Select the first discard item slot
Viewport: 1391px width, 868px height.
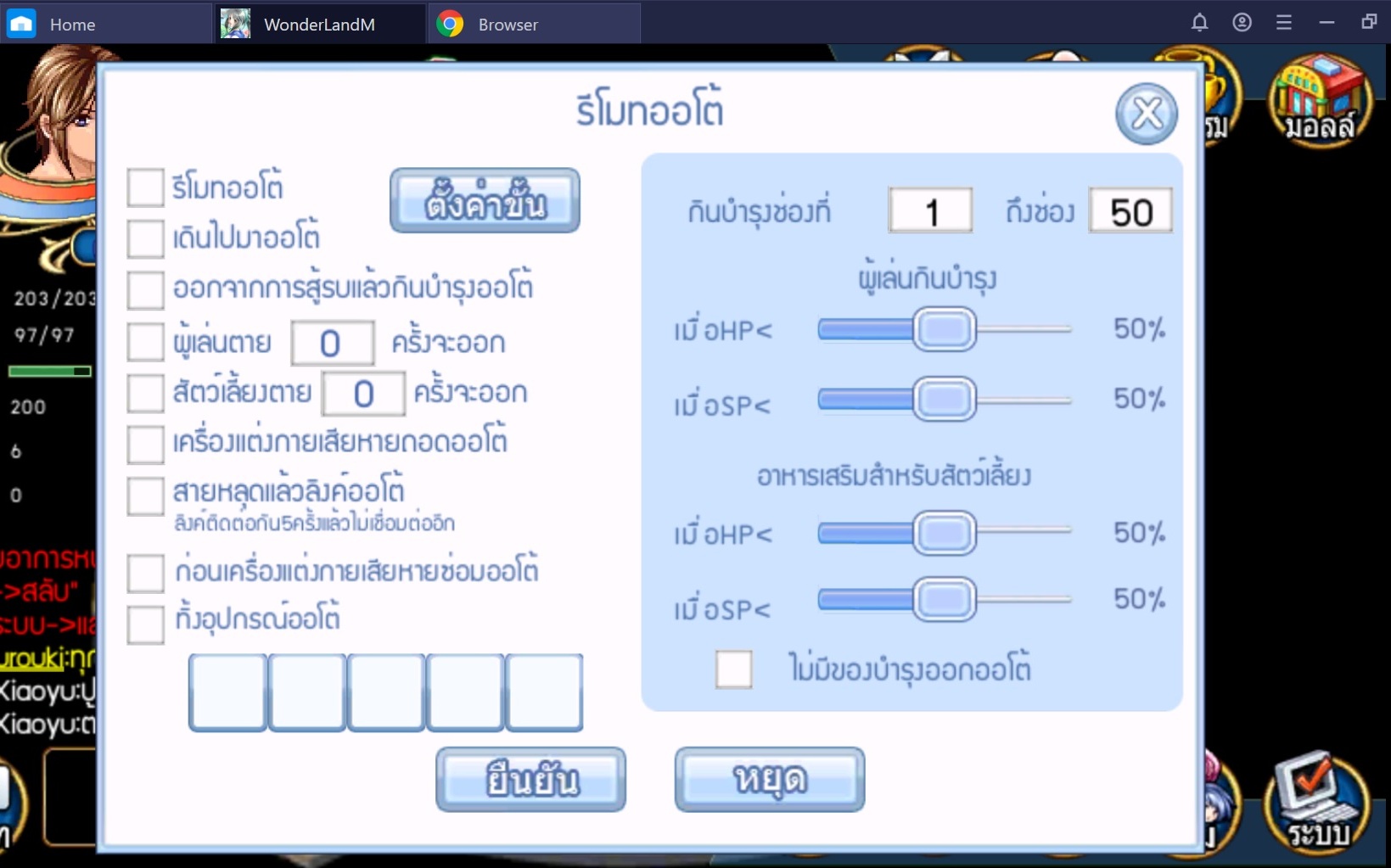(x=227, y=692)
